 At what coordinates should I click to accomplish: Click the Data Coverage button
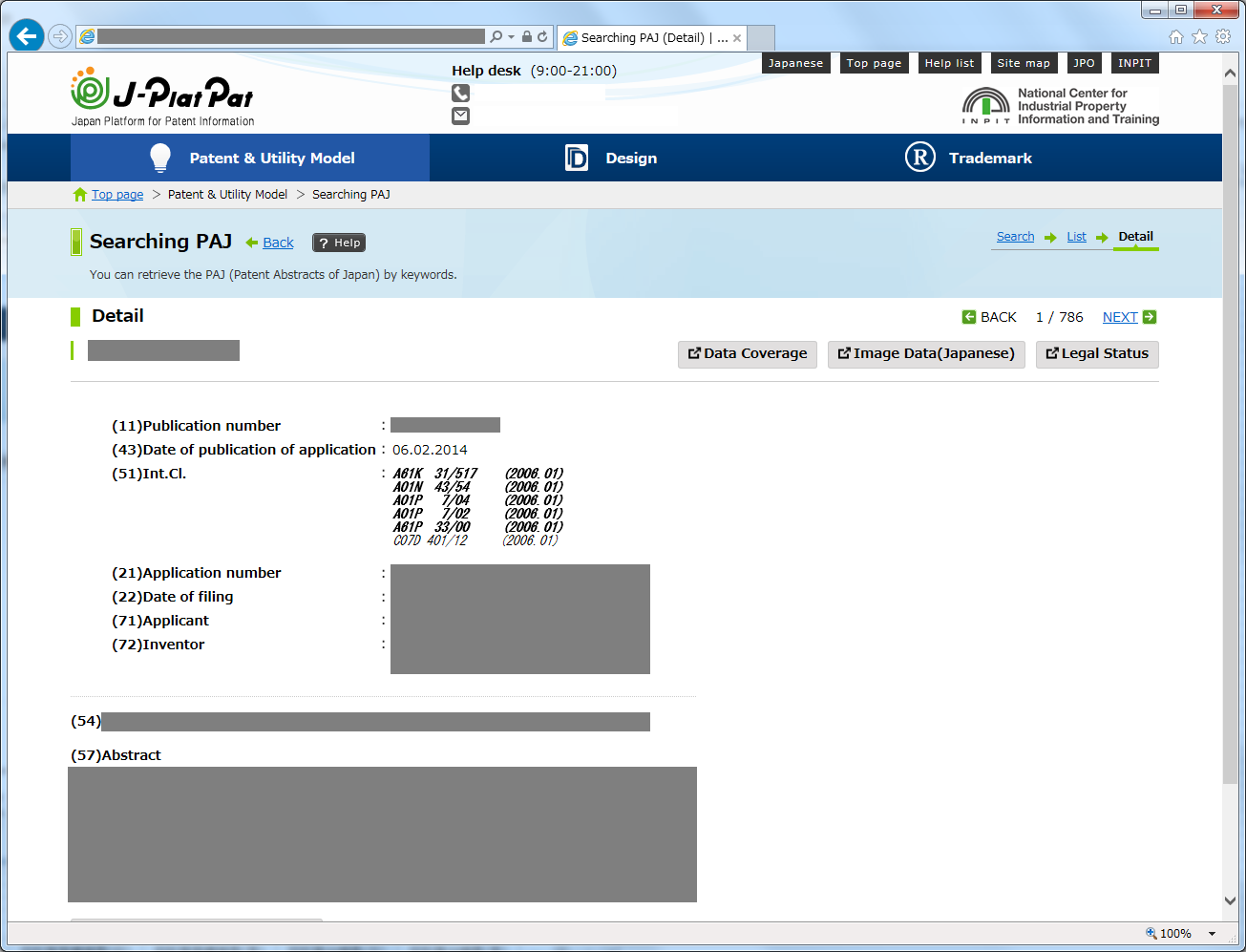tap(747, 354)
